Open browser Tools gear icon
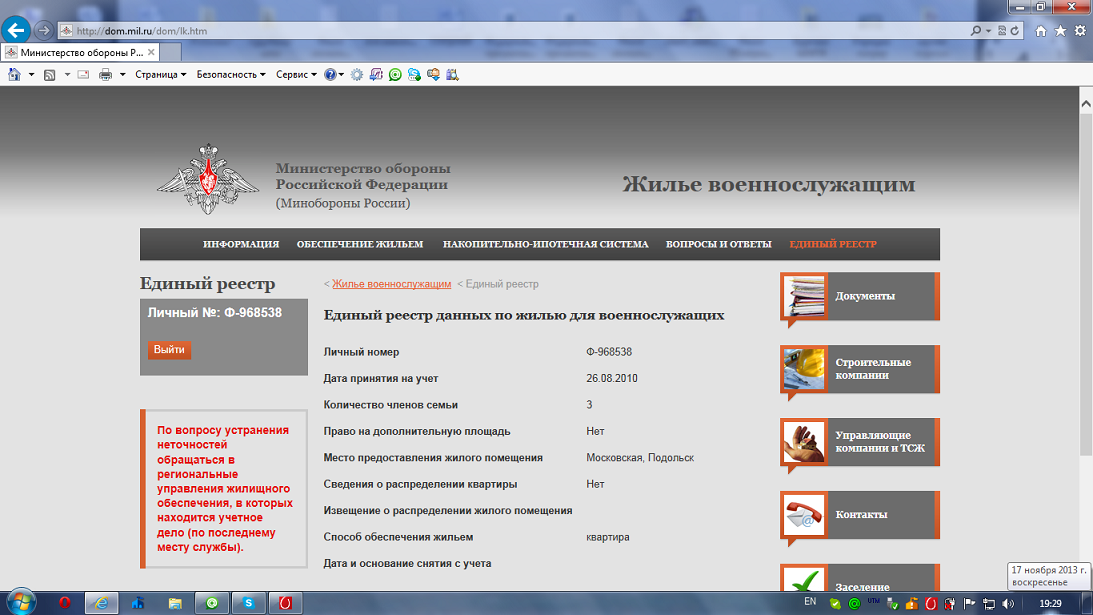The width and height of the screenshot is (1093, 615). pos(1080,31)
